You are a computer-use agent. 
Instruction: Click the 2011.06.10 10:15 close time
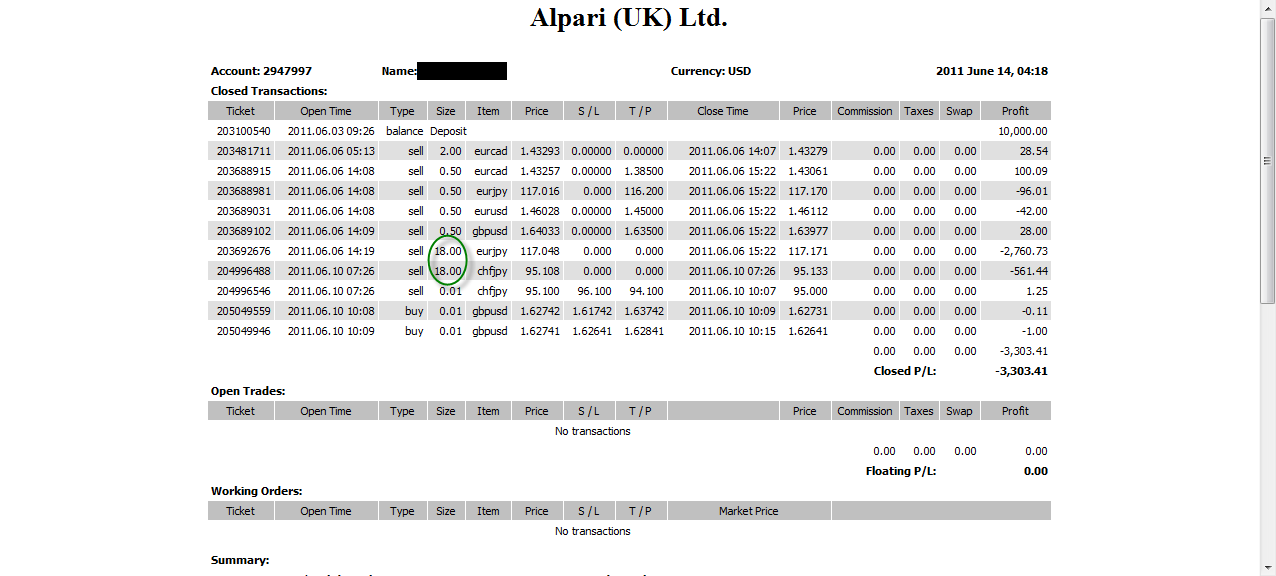732,331
